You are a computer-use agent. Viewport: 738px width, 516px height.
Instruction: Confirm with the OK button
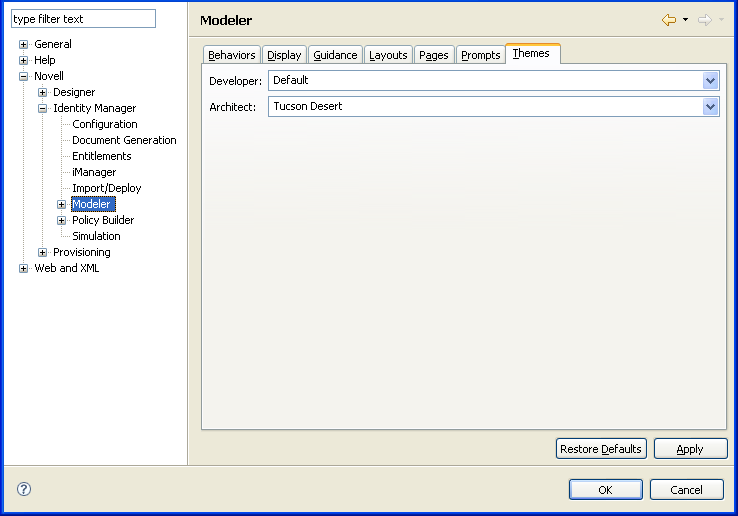tap(605, 490)
